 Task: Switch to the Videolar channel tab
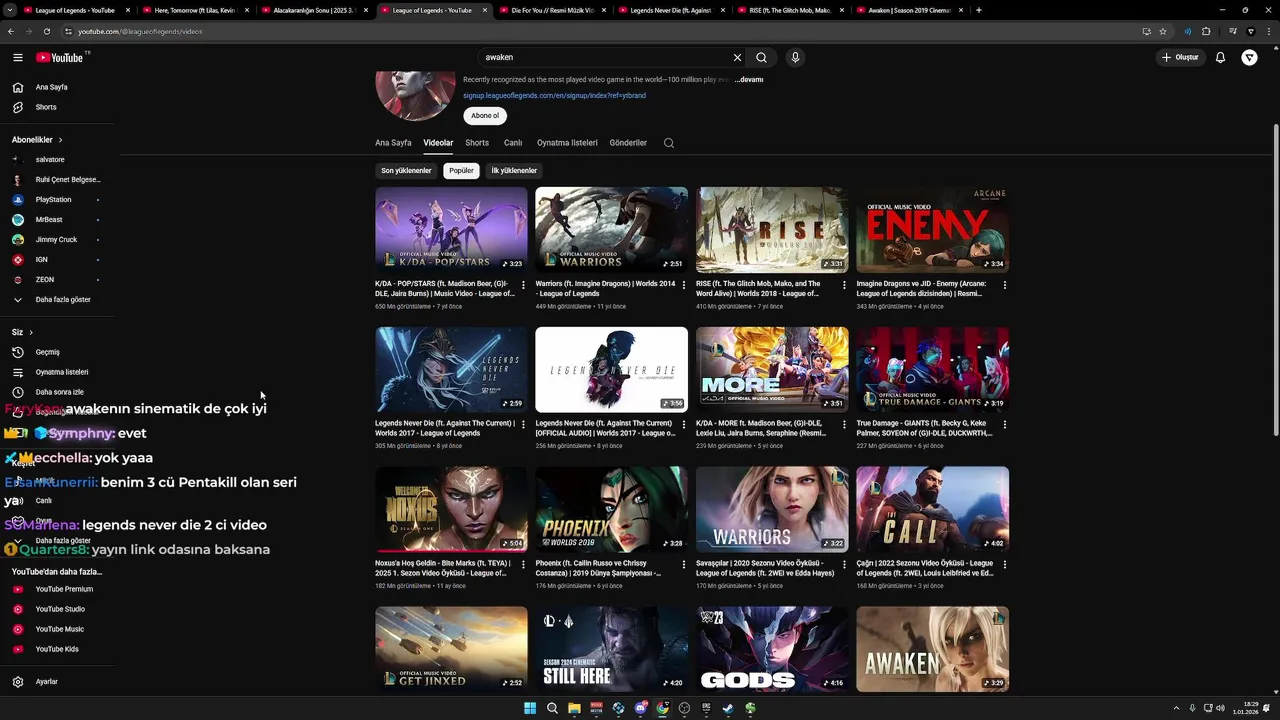coord(438,143)
